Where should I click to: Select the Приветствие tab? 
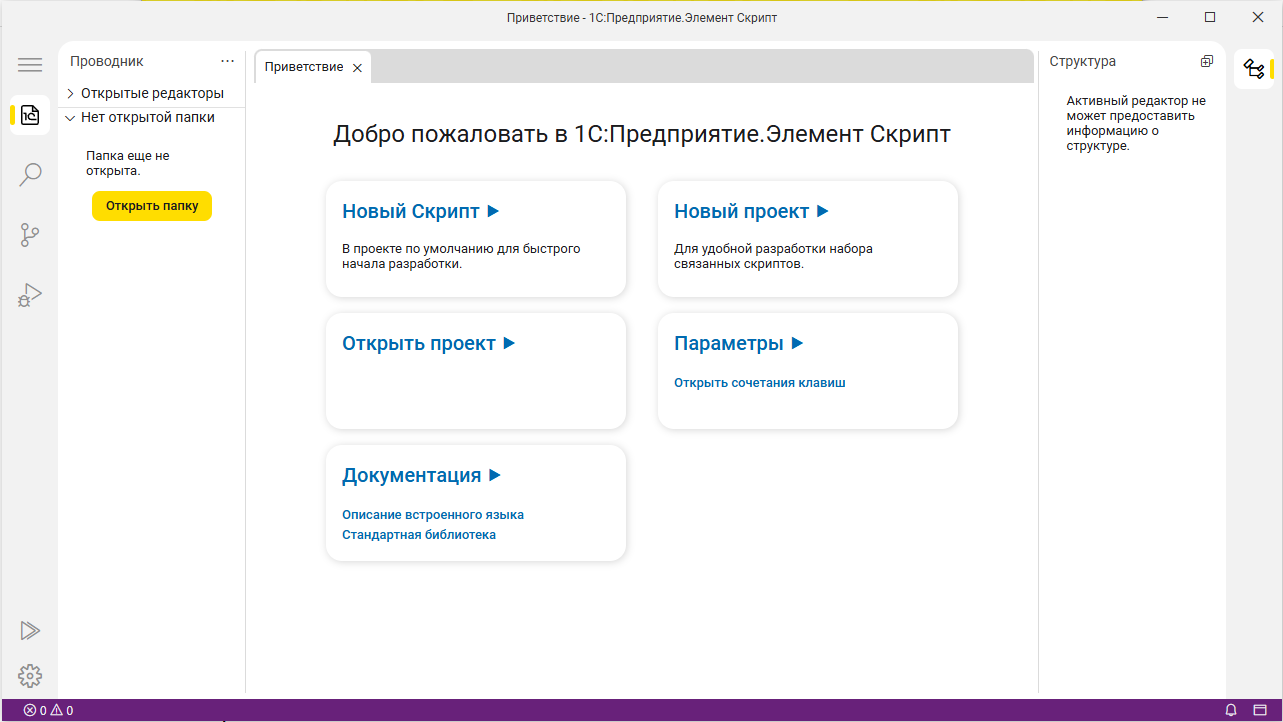[x=303, y=67]
